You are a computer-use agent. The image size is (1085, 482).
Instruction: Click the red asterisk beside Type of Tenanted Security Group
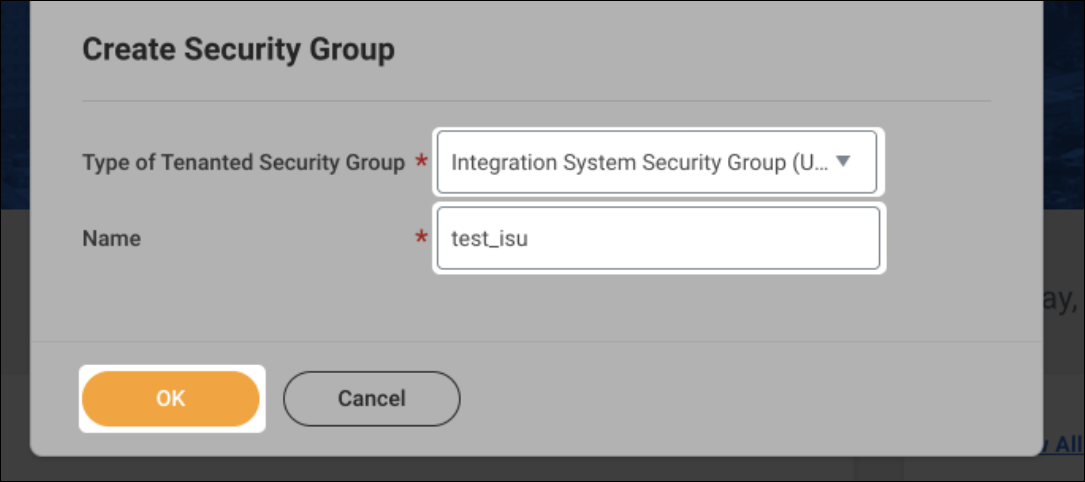(x=420, y=163)
